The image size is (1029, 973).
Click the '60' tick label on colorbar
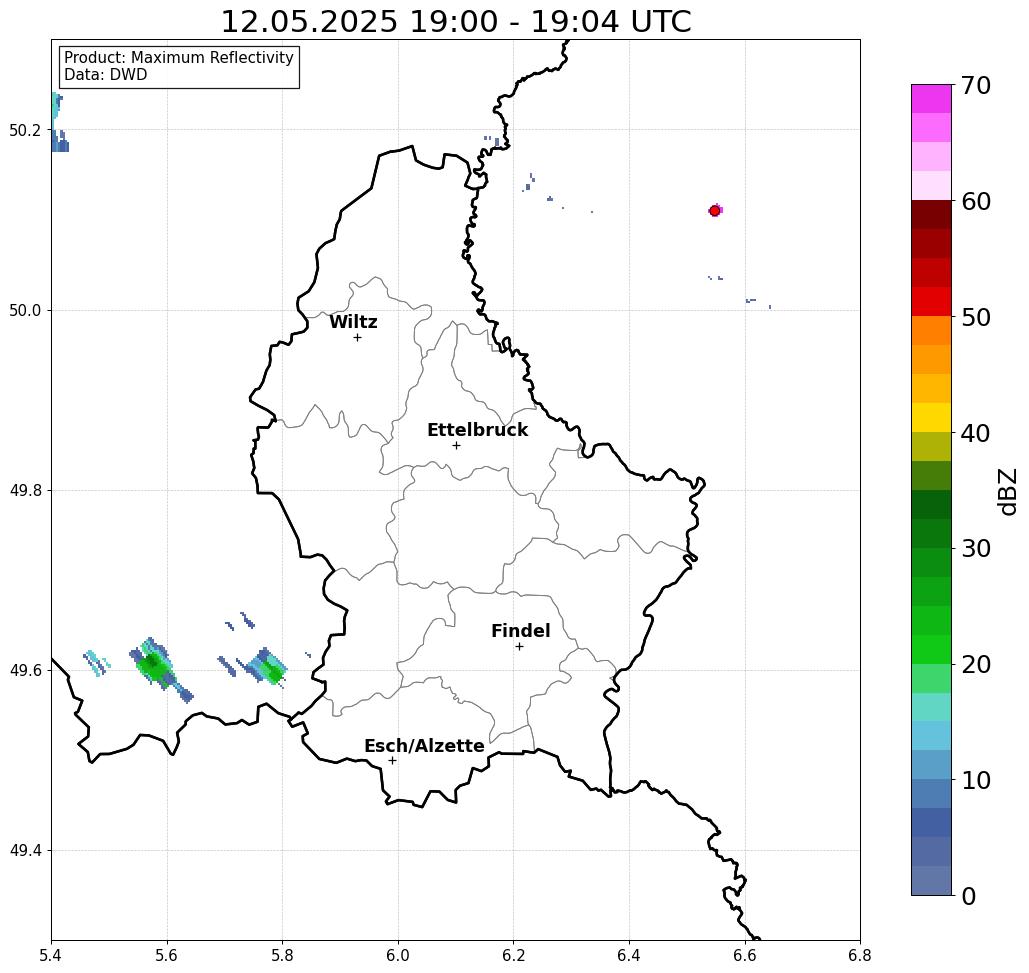point(975,201)
